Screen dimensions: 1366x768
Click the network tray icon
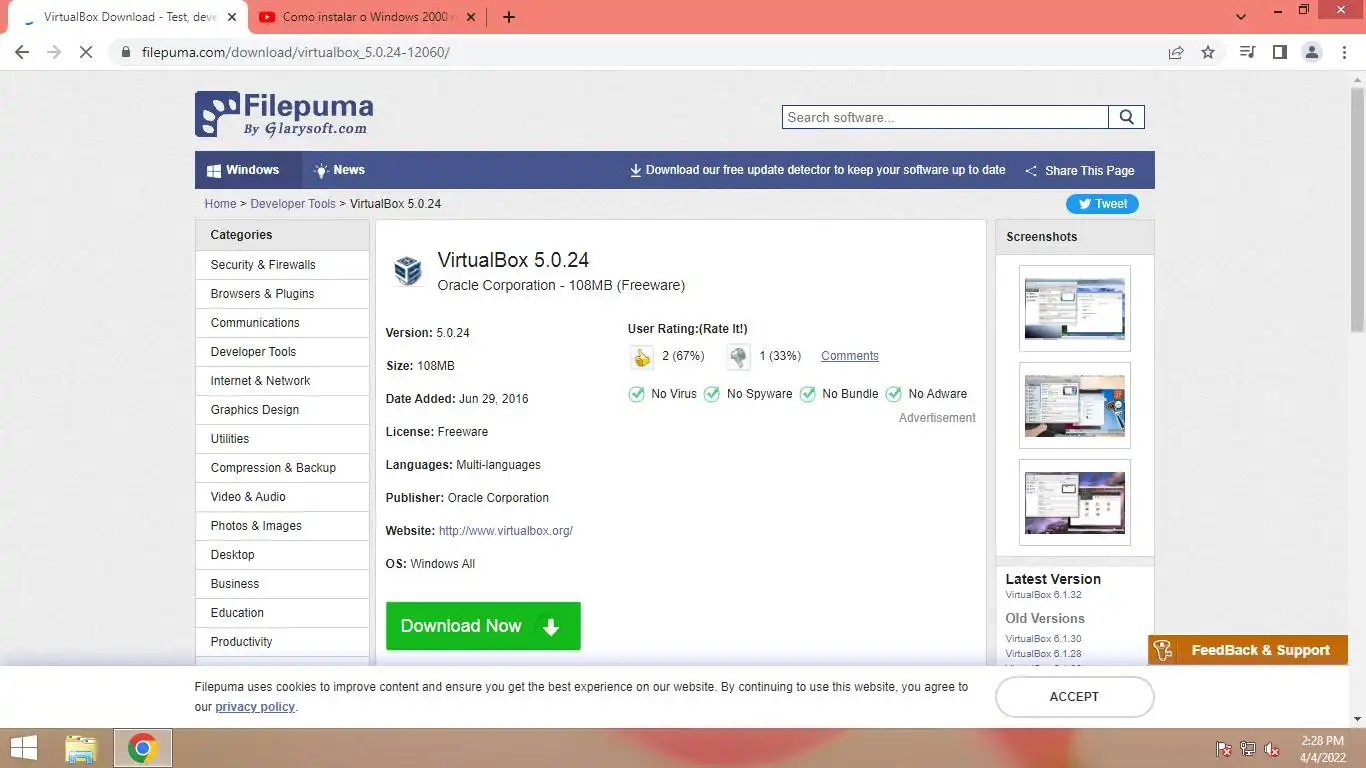click(x=1248, y=749)
